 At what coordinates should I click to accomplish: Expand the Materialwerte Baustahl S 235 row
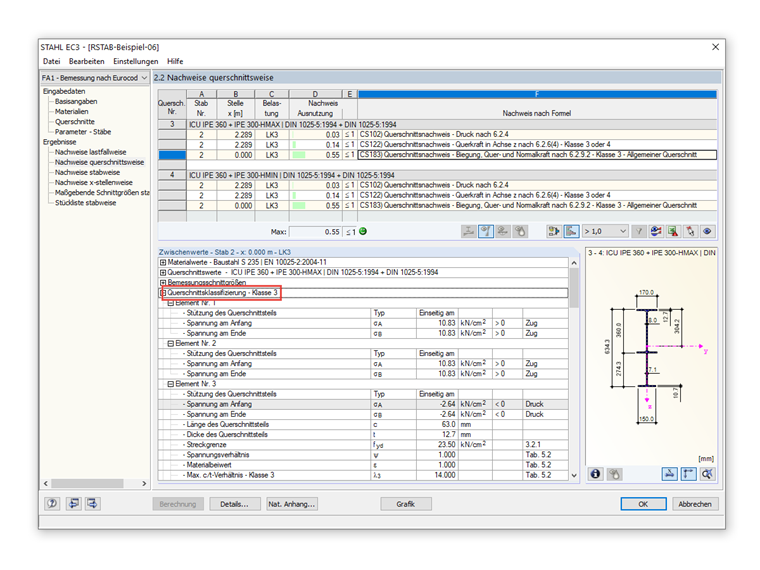pyautogui.click(x=164, y=262)
